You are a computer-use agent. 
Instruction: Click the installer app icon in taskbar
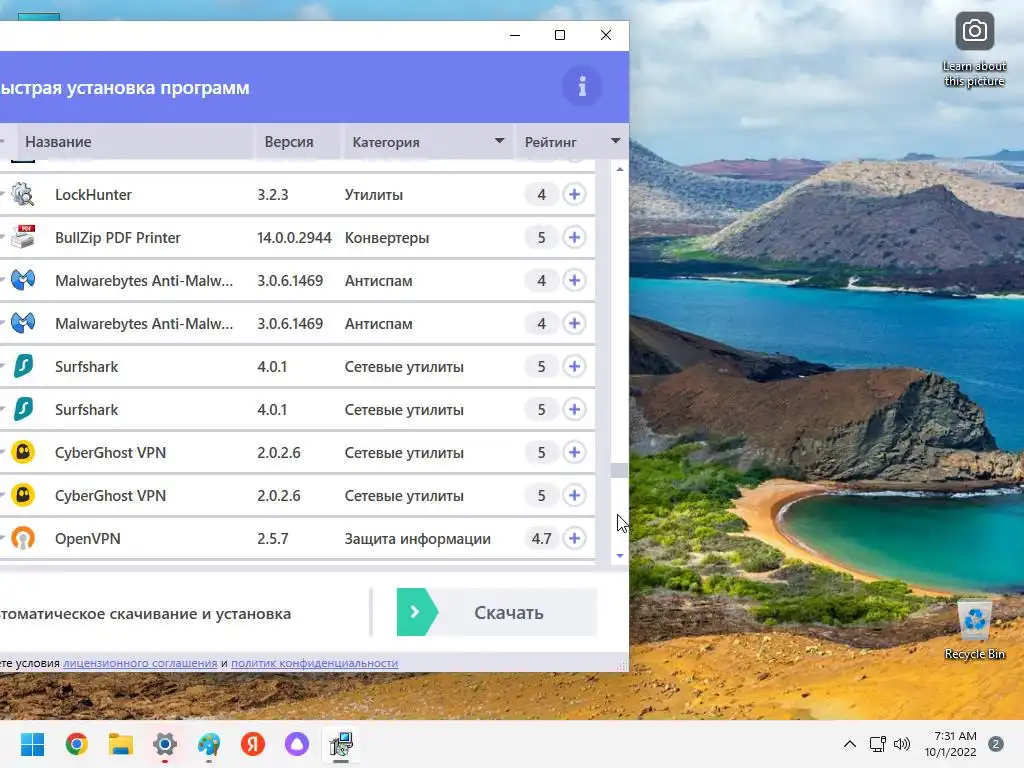click(x=341, y=744)
